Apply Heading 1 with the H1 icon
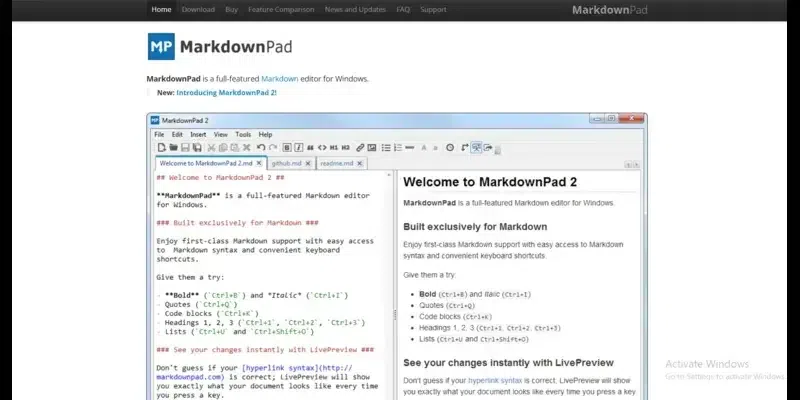This screenshot has height=400, width=800. pos(334,147)
